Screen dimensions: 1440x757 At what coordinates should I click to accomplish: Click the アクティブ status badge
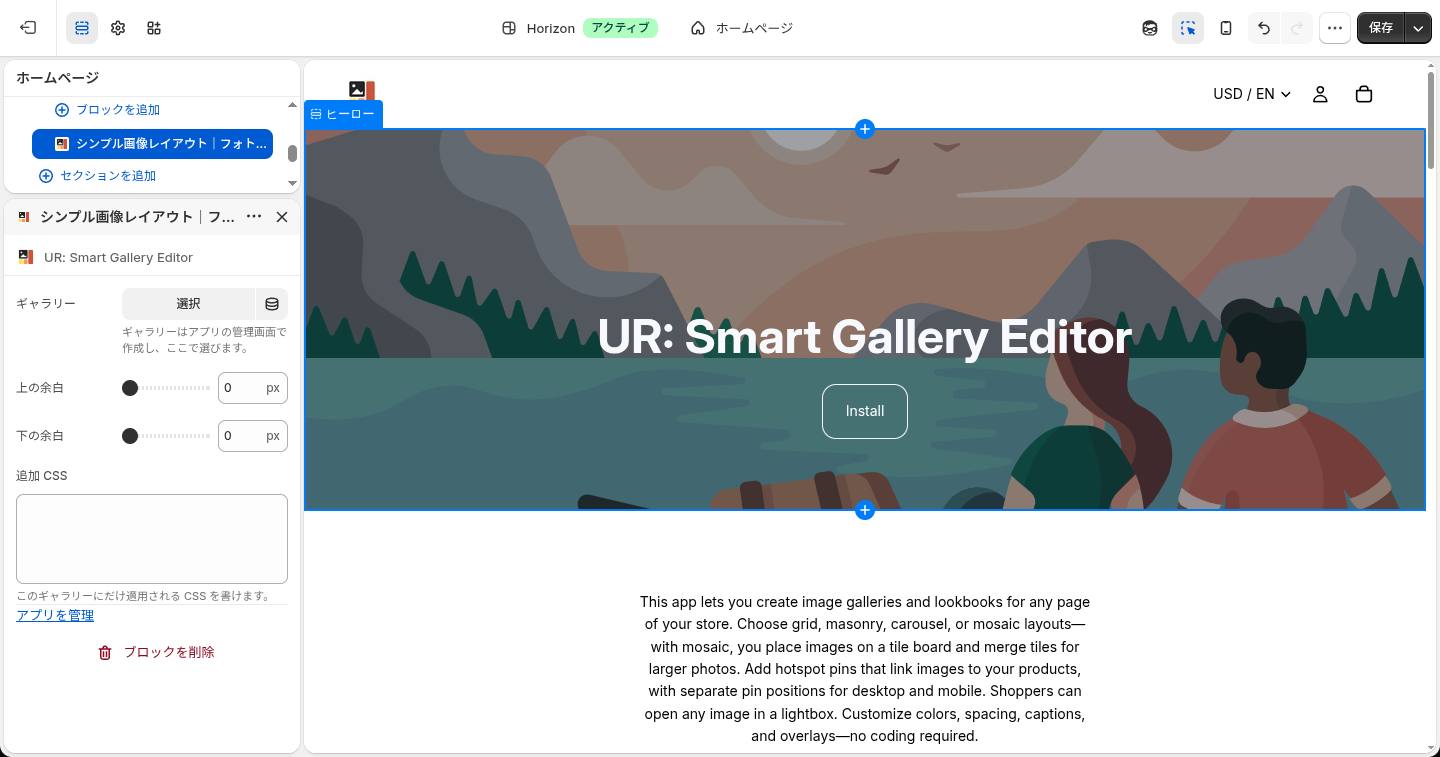coord(620,28)
